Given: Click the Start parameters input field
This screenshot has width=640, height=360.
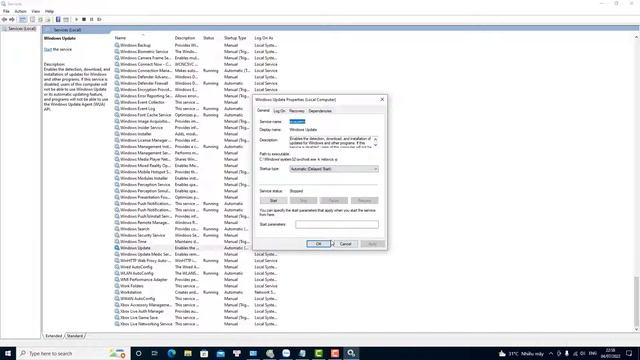Looking at the screenshot, I should pos(337,224).
